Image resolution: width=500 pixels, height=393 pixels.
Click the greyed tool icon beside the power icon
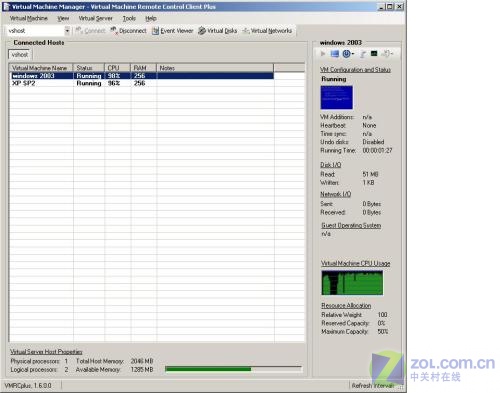(x=363, y=54)
